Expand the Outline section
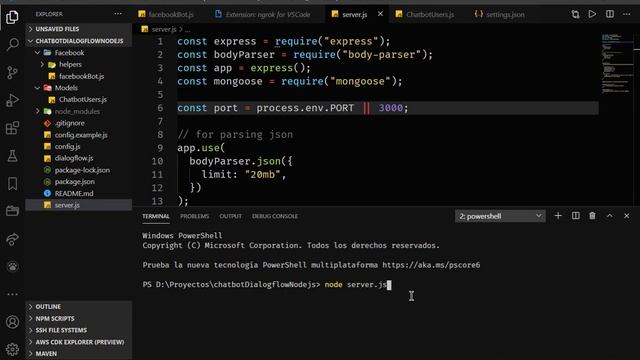Viewport: 640px width, 360px height. (79, 307)
